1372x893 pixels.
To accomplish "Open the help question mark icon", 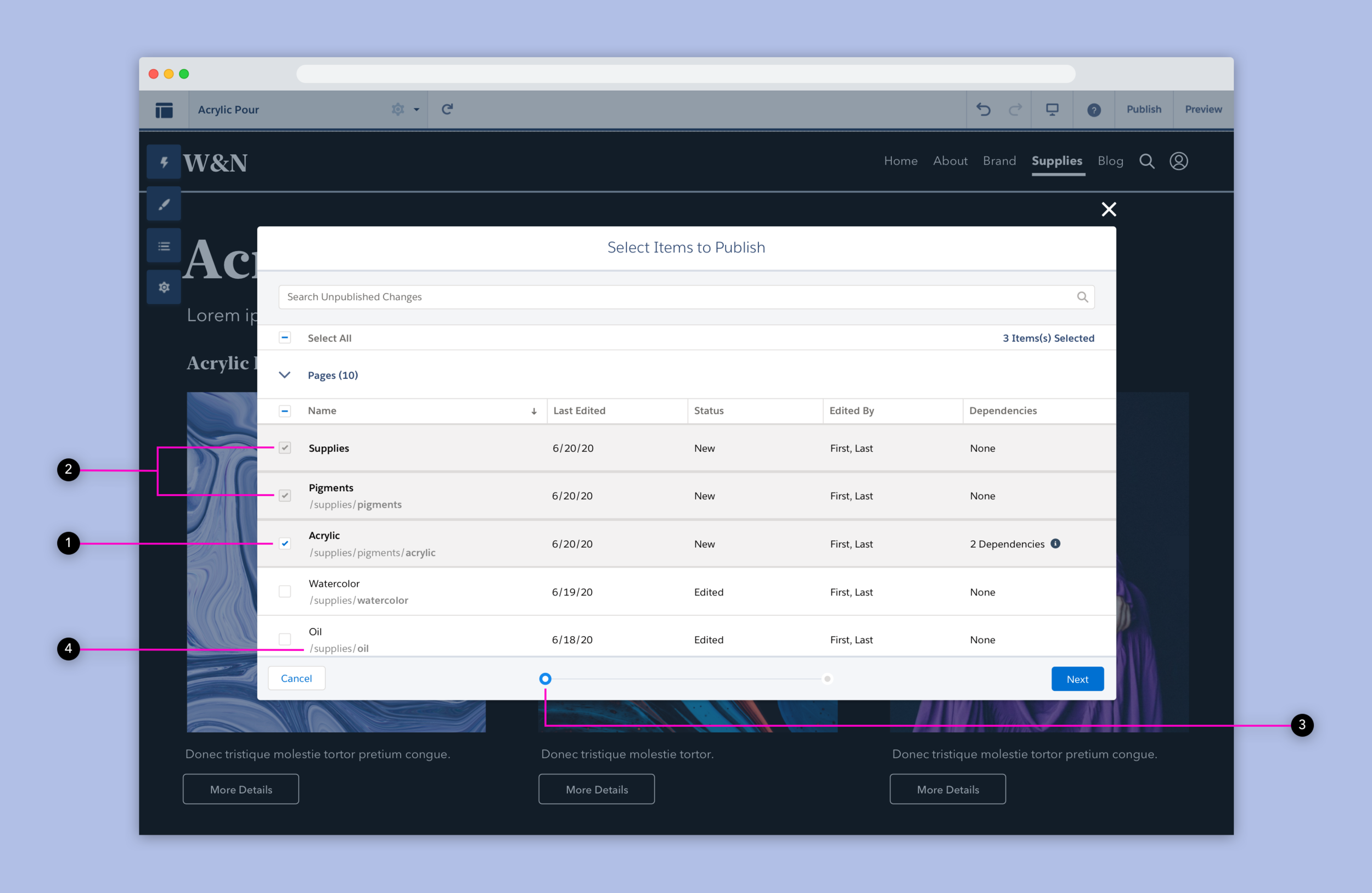I will click(x=1094, y=110).
